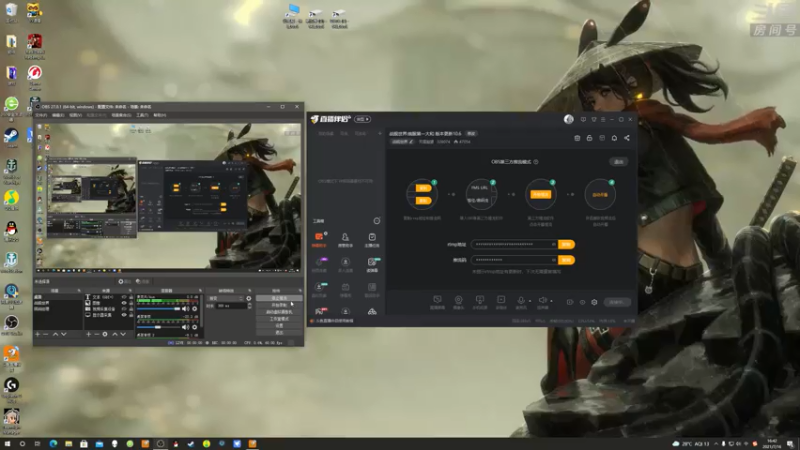
Task: Click the start recording button in OBS Controls
Action: coord(279,305)
